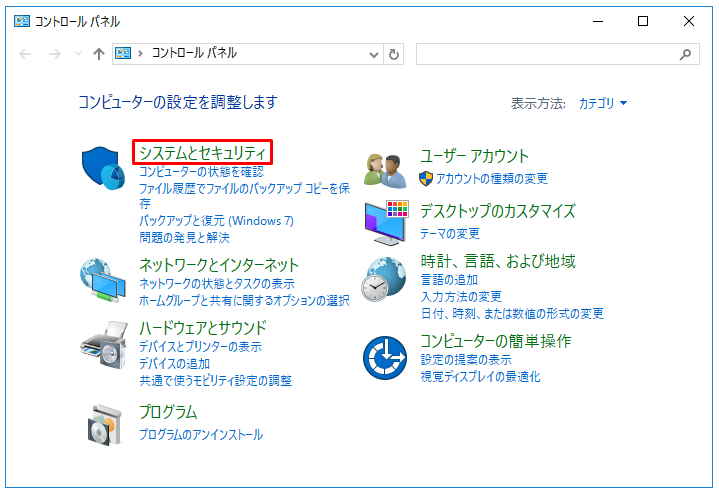Open テーマの変更 link

[450, 233]
